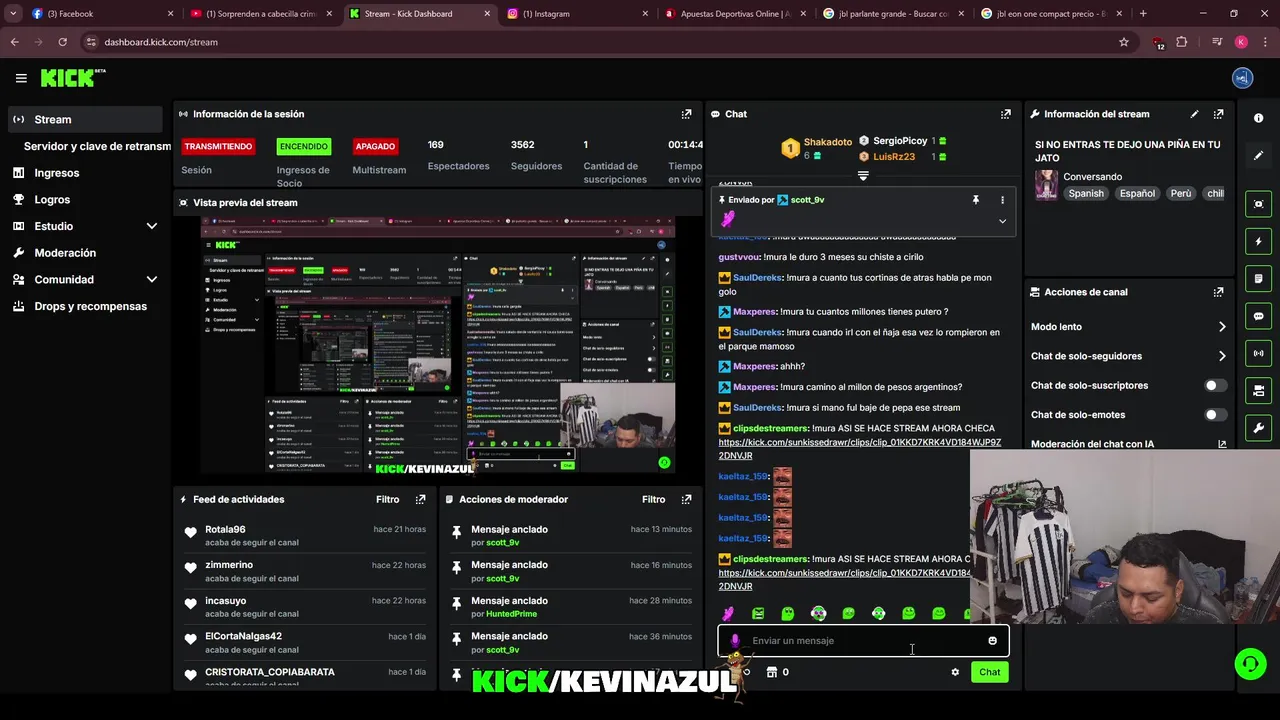
Task: Expand the pinned message with the chevron
Action: coord(1002,221)
